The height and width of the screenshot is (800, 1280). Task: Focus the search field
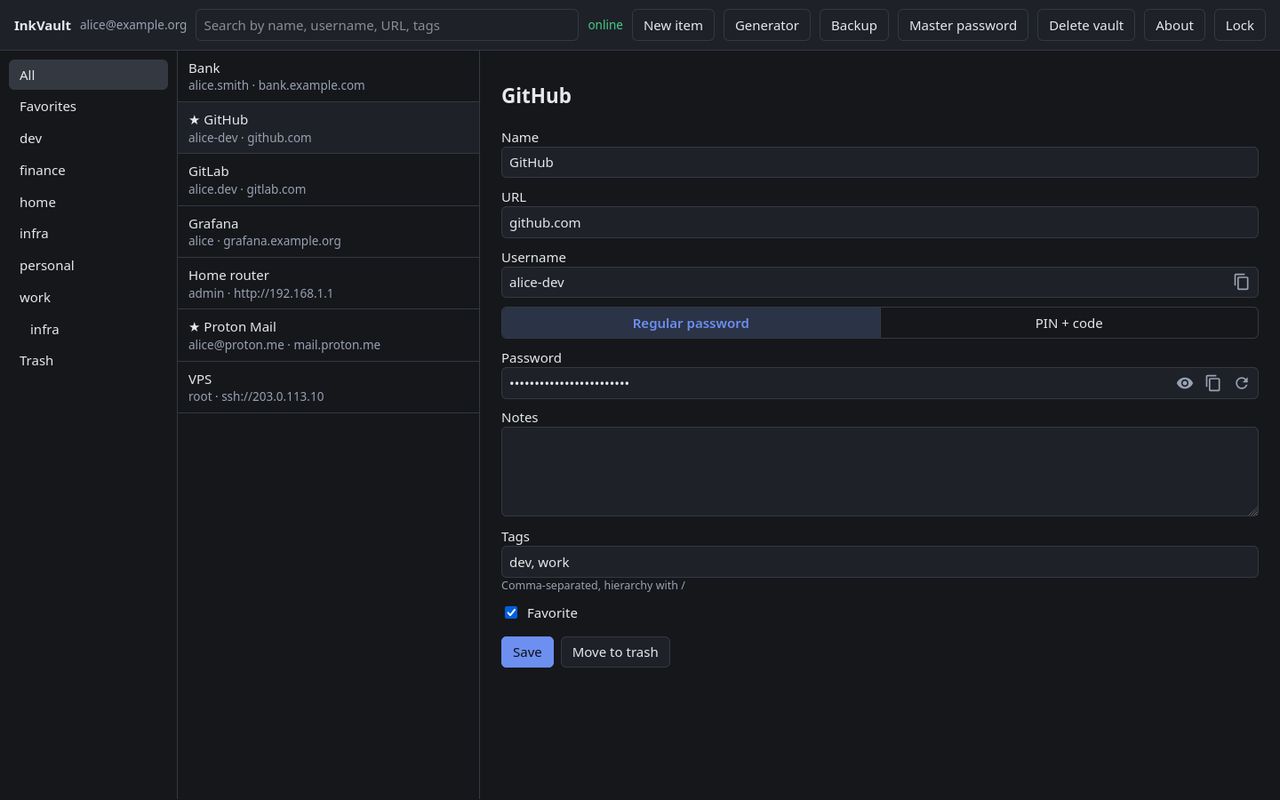click(387, 25)
